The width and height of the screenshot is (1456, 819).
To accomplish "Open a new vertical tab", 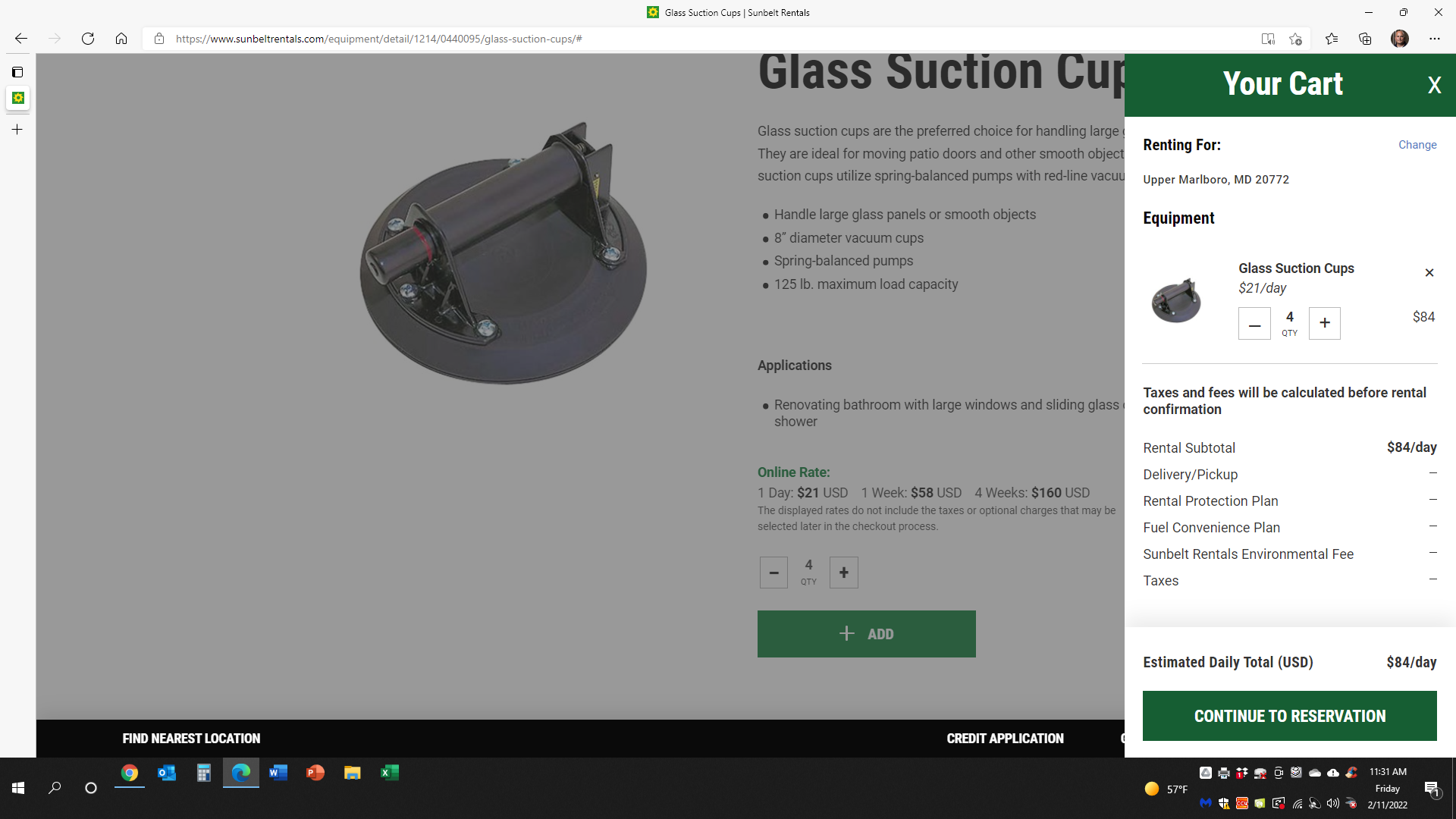I will pyautogui.click(x=17, y=130).
